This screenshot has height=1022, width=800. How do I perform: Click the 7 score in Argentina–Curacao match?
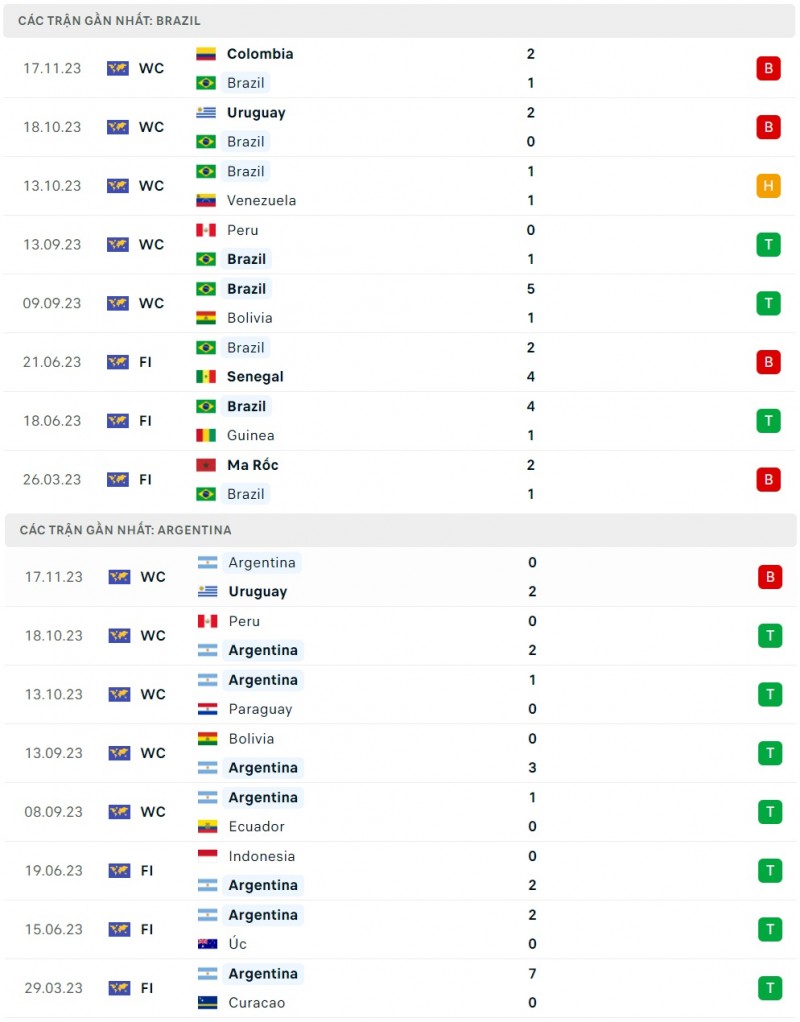(532, 974)
